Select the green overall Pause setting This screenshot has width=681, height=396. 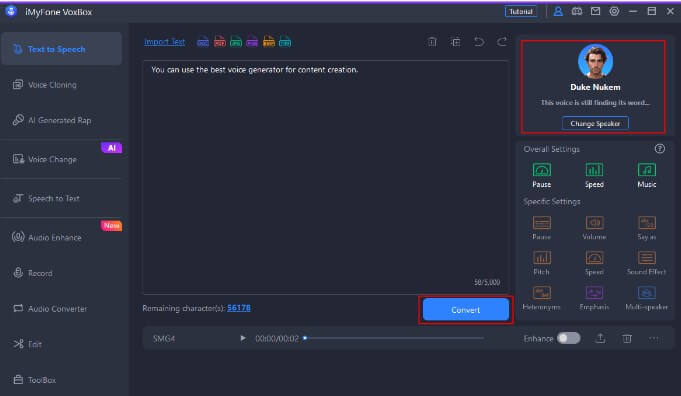point(542,175)
